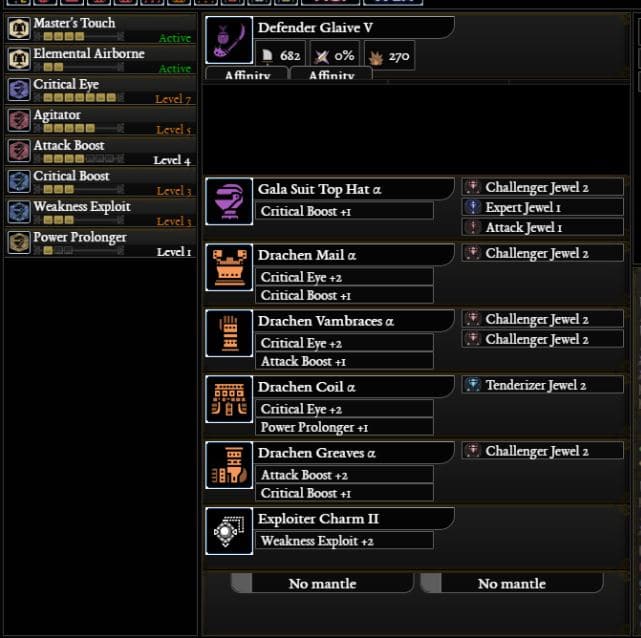641x638 pixels.
Task: Select the Tenderizer Jewel 2 decoration slot
Action: [542, 385]
